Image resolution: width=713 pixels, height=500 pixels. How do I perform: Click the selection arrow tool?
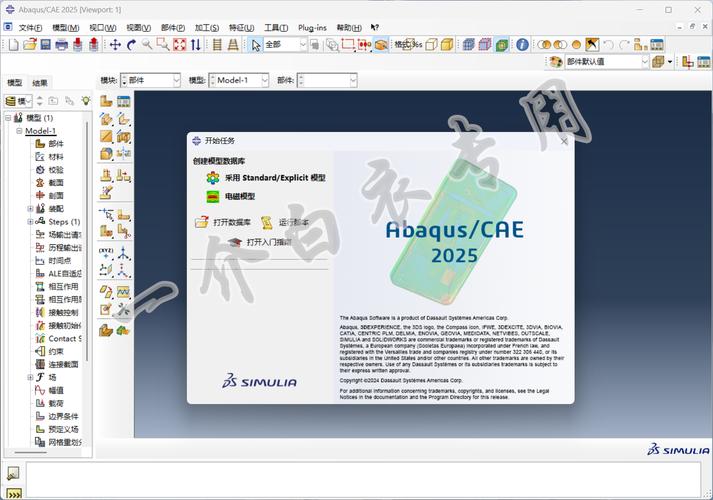click(x=256, y=45)
